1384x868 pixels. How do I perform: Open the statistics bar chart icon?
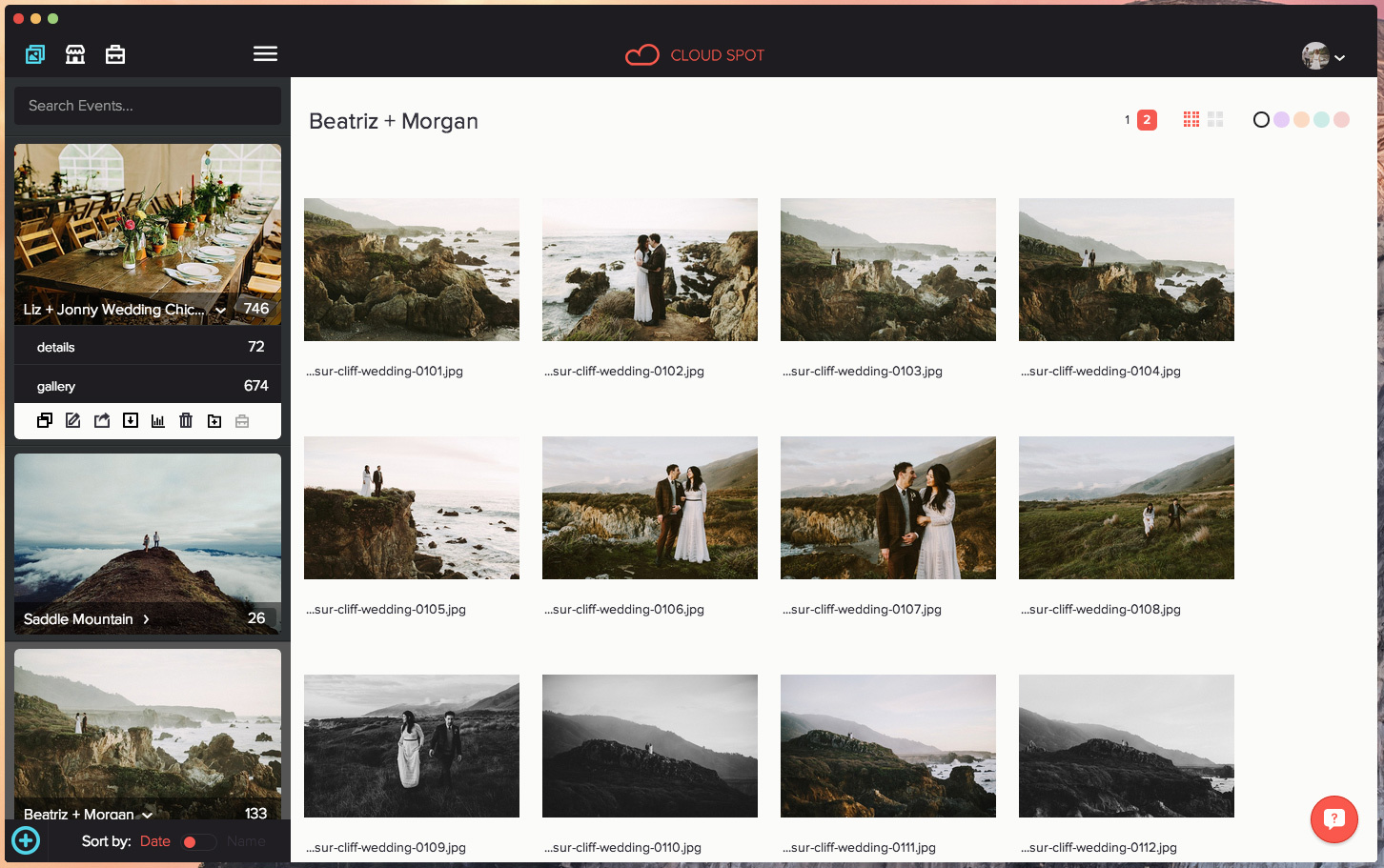[x=158, y=420]
